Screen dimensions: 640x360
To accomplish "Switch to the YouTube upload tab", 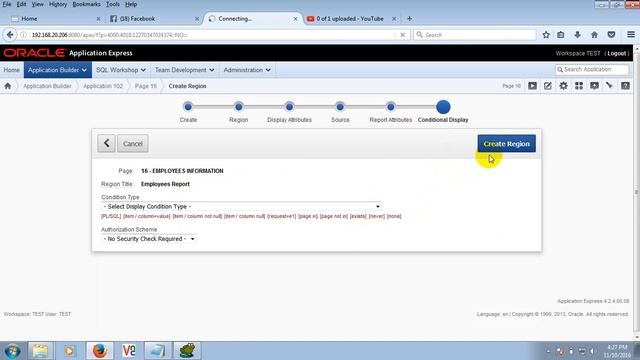I will tap(351, 19).
